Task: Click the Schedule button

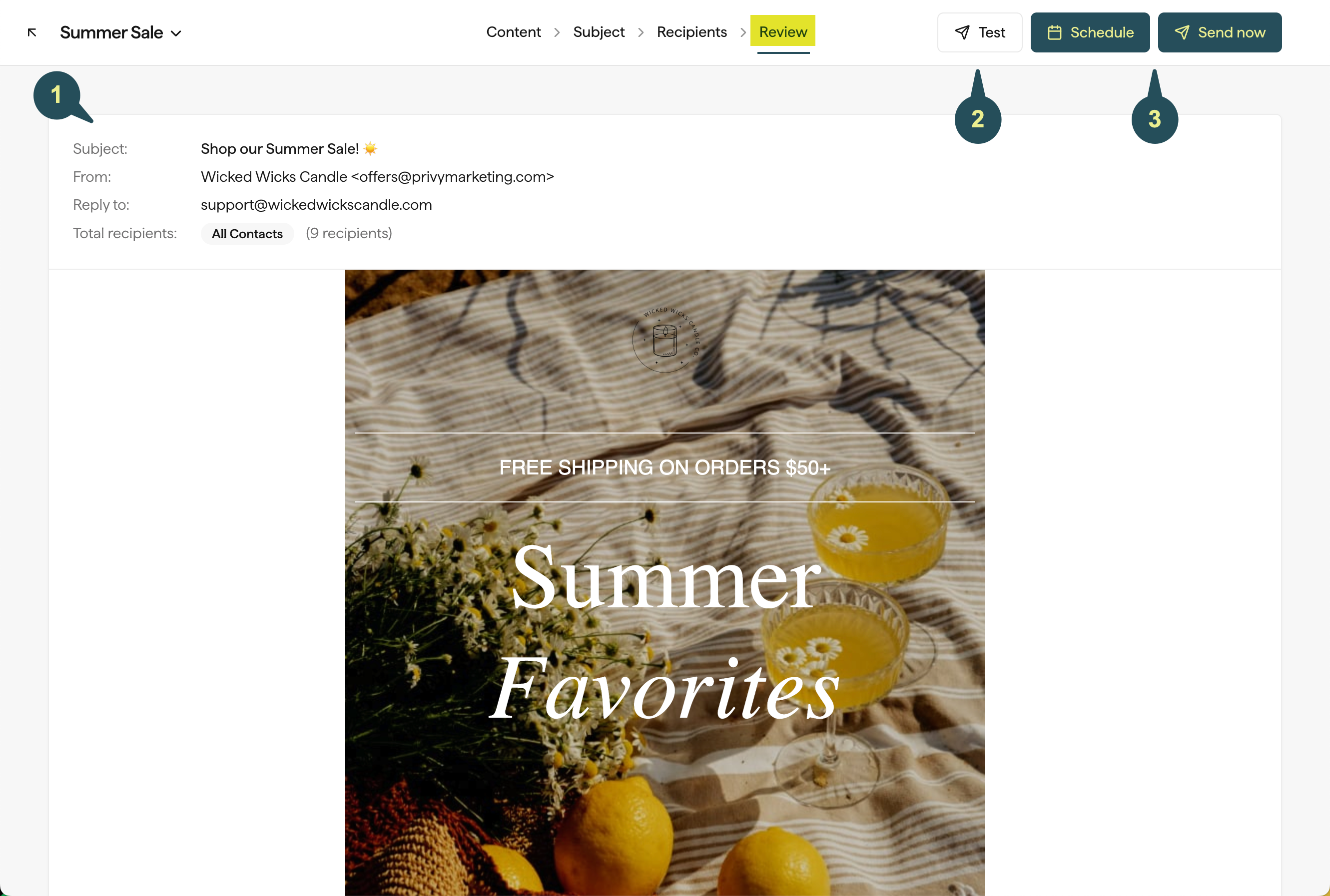Action: (x=1090, y=32)
